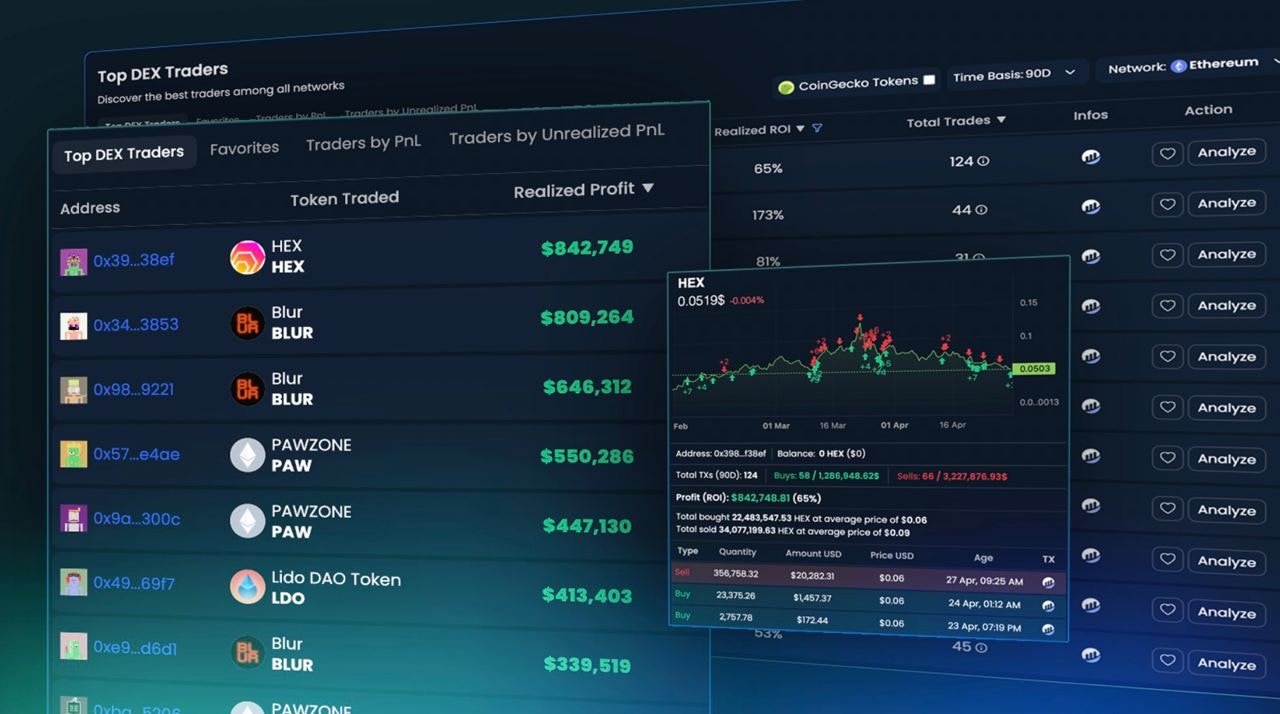Sort by the Total Trades column arrow
Viewport: 1280px width, 714px height.
pyautogui.click(x=1001, y=120)
